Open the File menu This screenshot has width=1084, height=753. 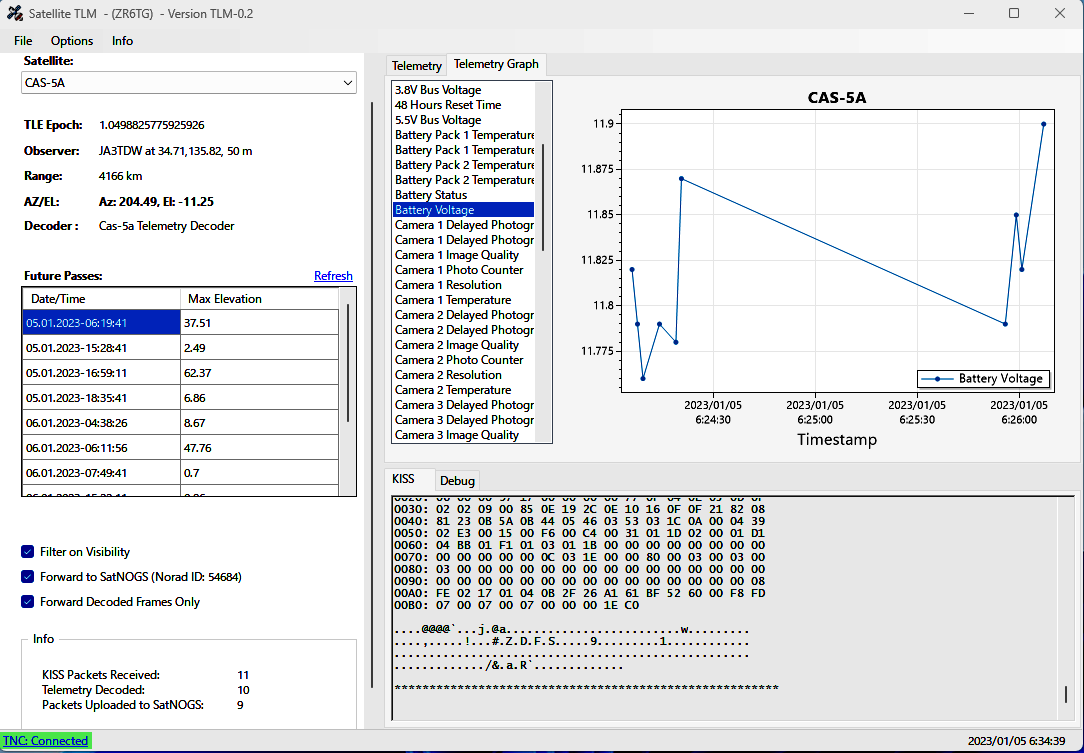pyautogui.click(x=23, y=41)
